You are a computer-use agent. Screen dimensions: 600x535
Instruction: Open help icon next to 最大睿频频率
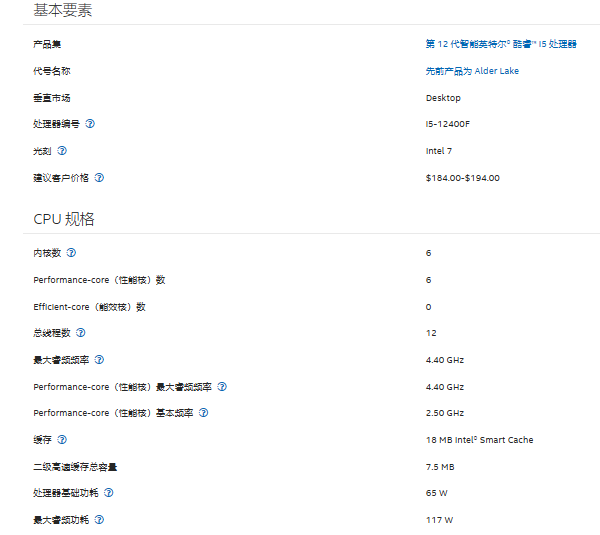pos(99,360)
